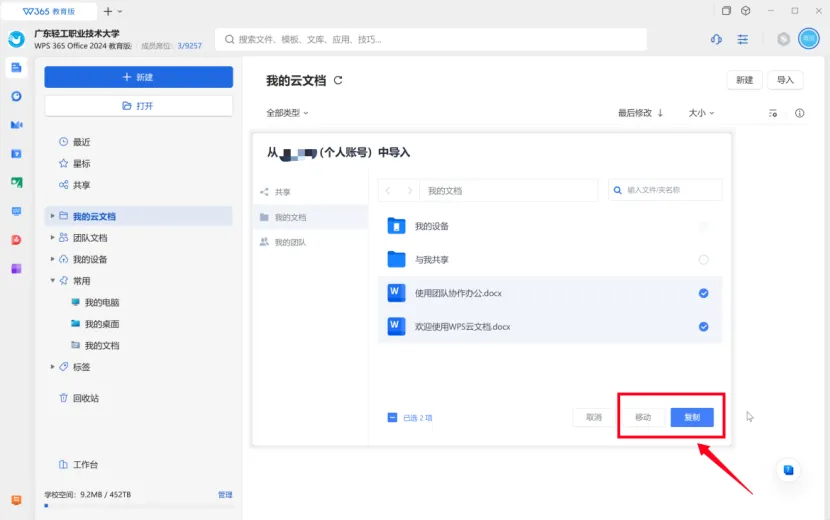Open the calendar icon in left rail
Viewport: 830px width, 520px height.
pos(16,154)
